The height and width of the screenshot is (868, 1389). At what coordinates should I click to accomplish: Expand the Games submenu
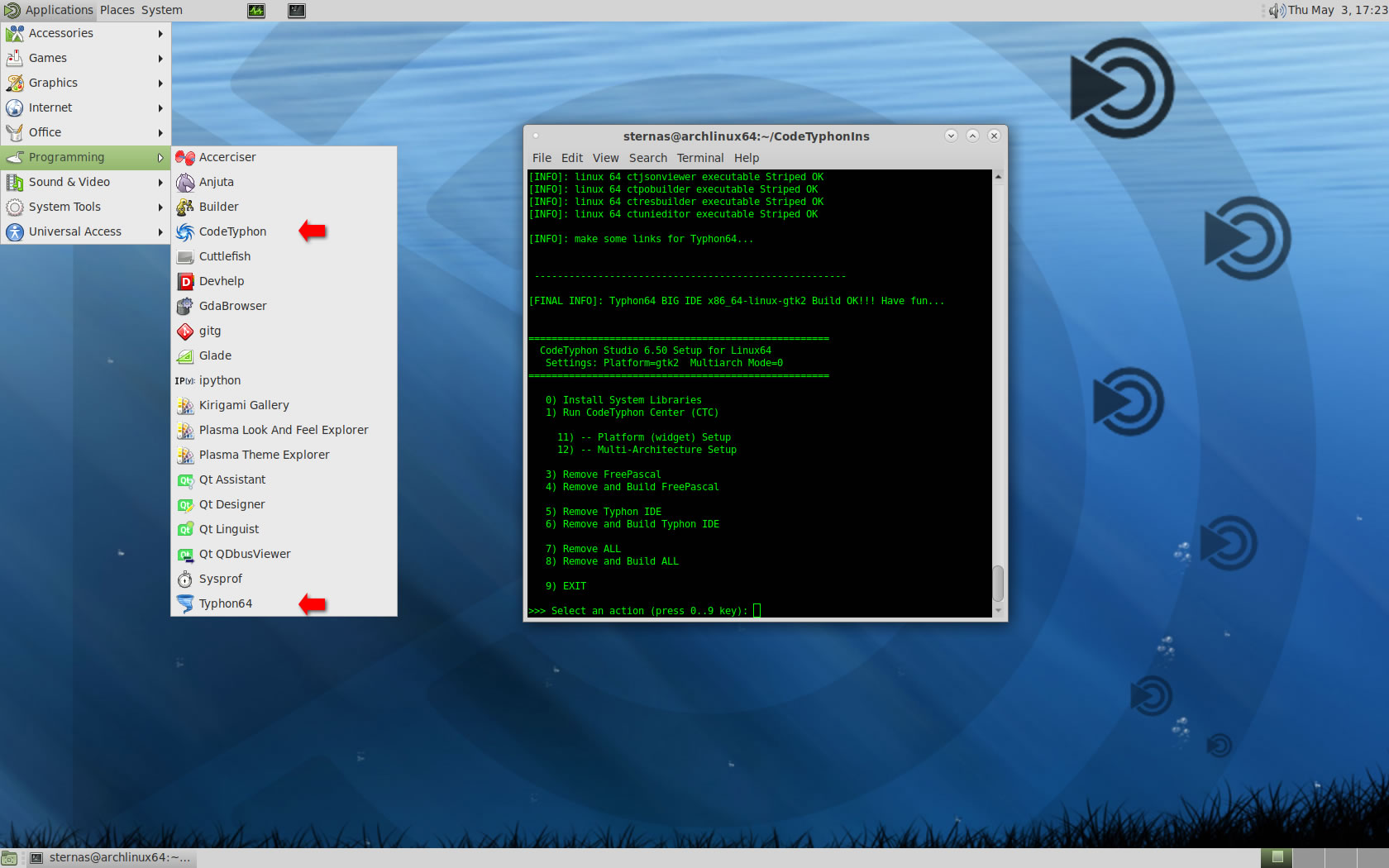point(85,58)
